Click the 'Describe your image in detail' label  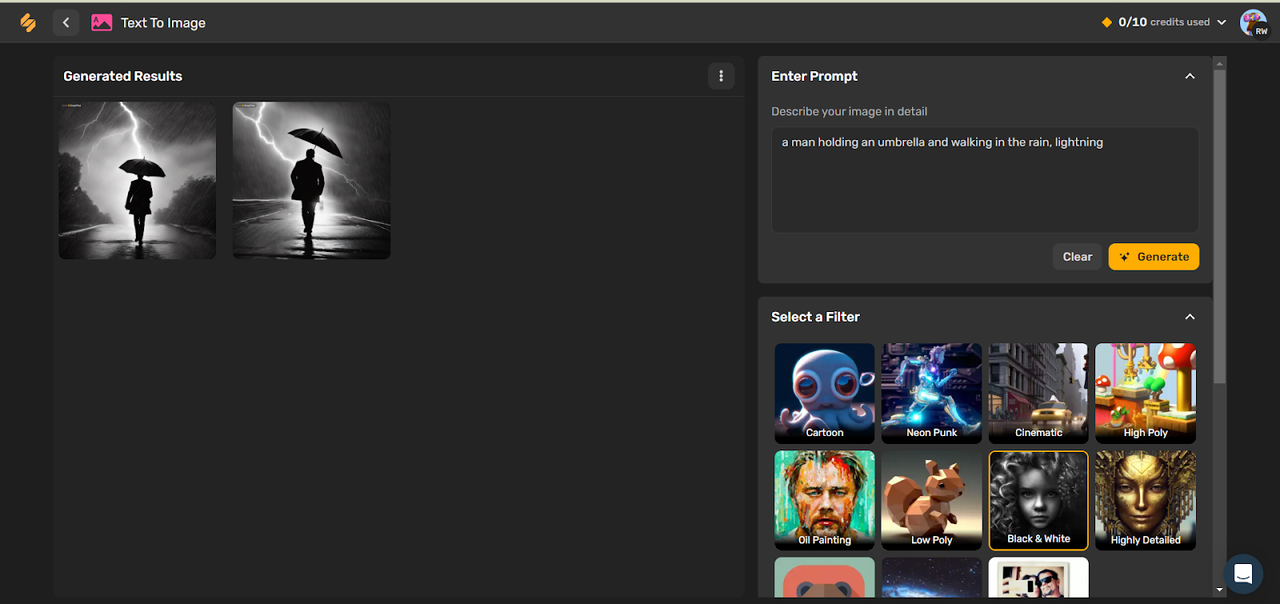(849, 111)
